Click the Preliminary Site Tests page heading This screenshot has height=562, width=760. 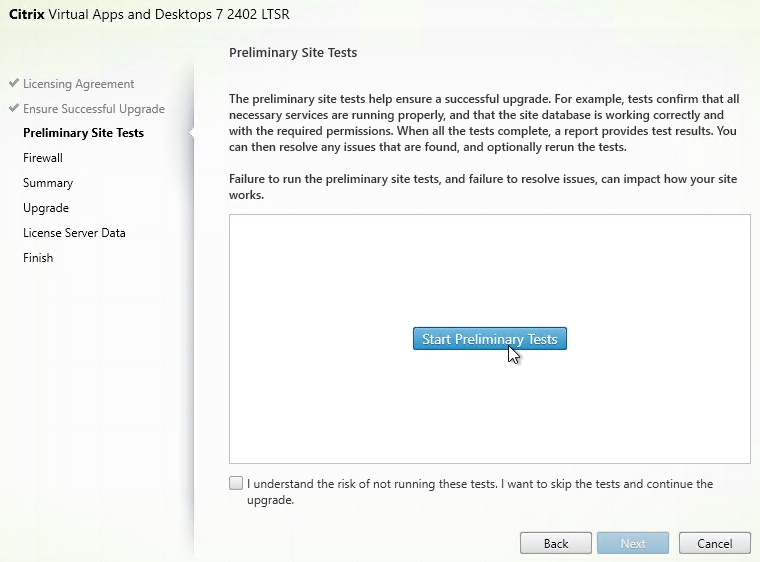pos(293,53)
